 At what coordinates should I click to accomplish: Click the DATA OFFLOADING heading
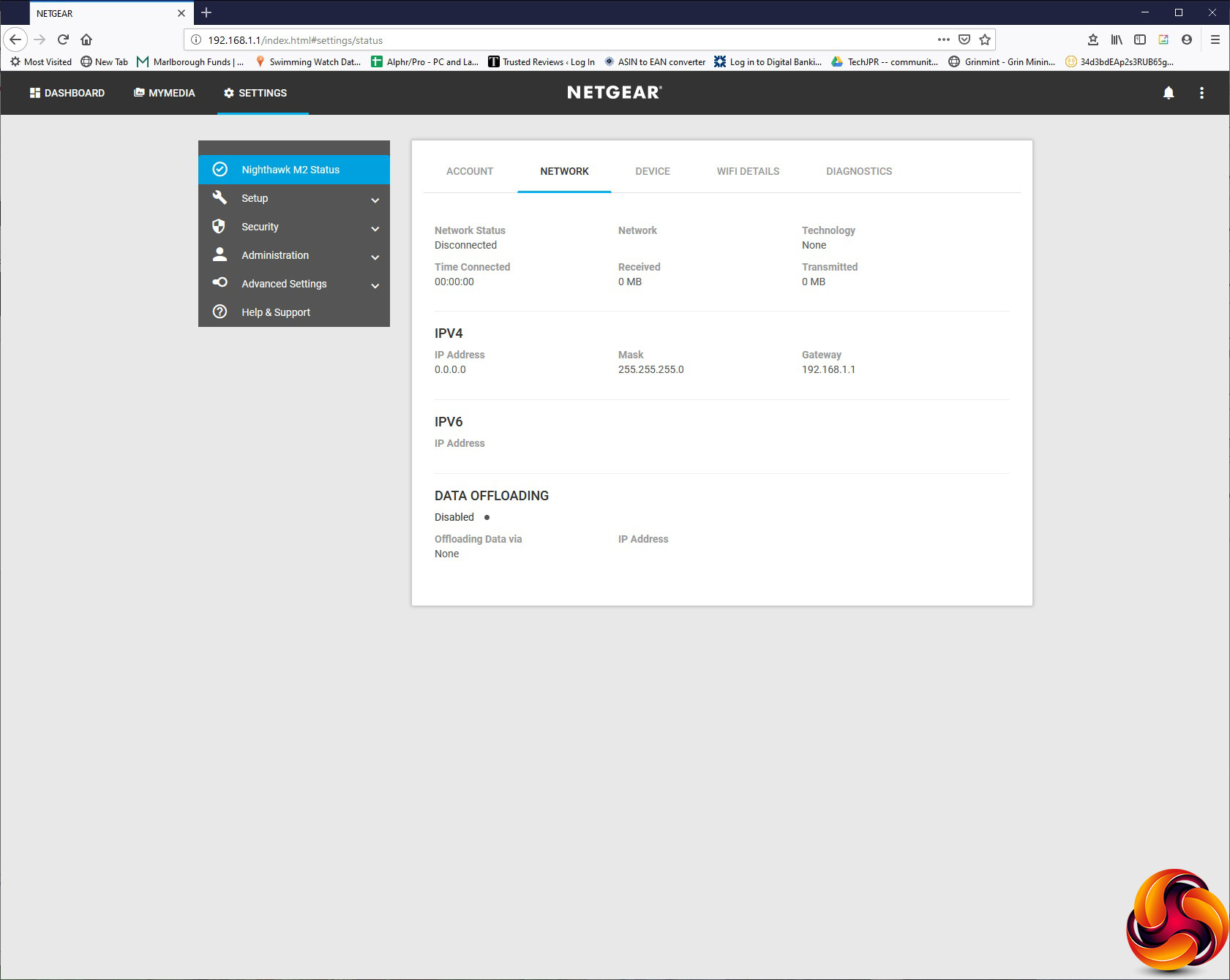(492, 495)
